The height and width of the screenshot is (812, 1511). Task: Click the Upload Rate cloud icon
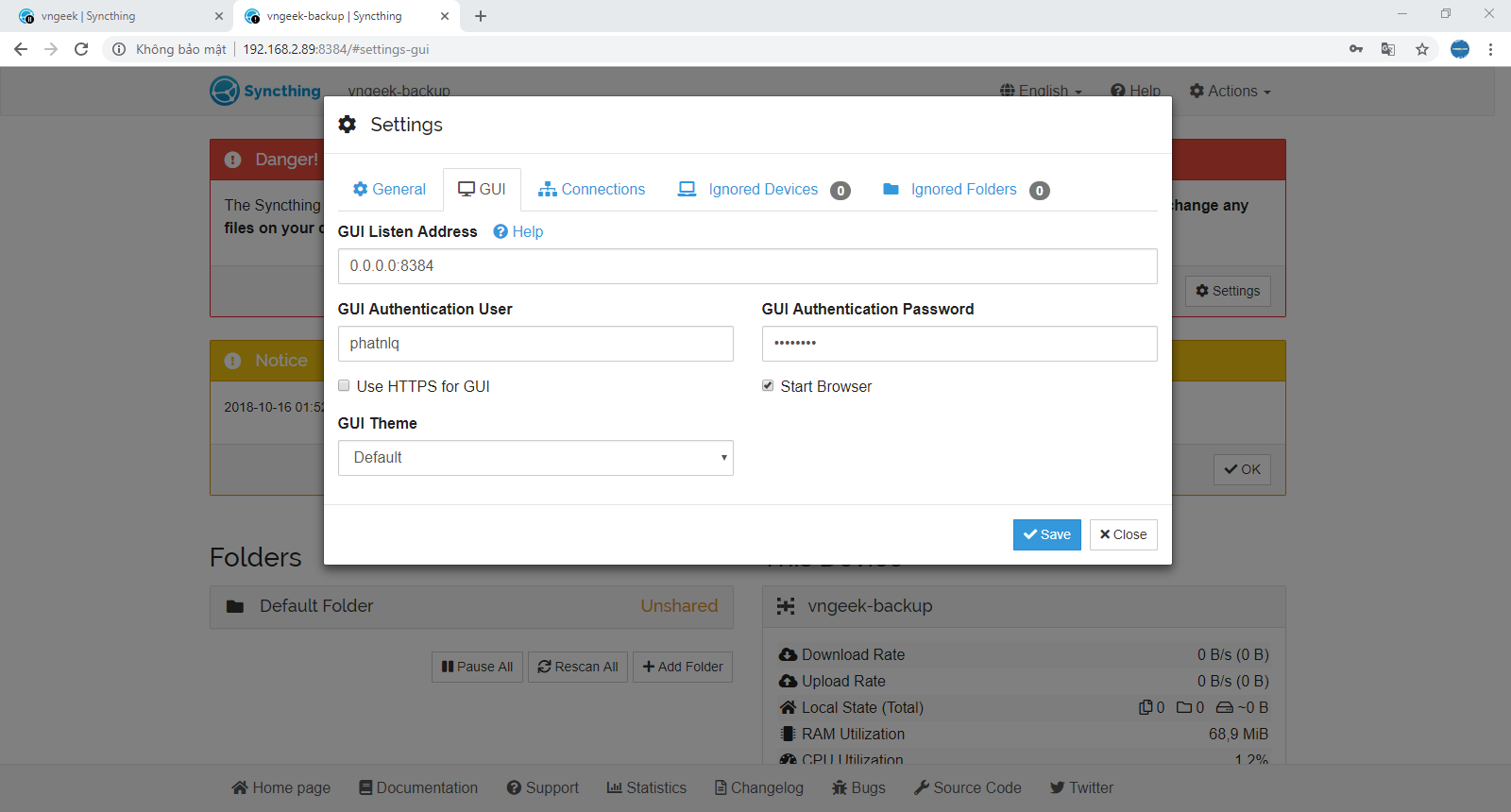[x=788, y=681]
